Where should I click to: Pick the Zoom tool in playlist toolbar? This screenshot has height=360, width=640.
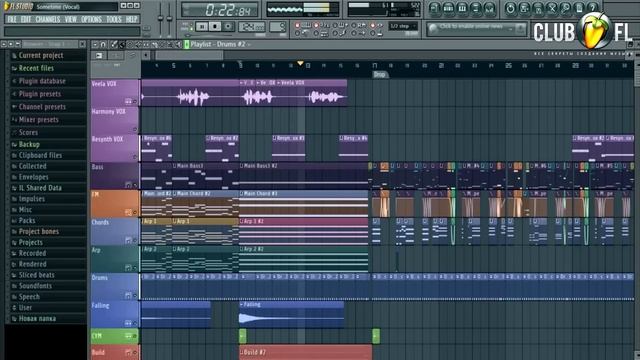170,44
